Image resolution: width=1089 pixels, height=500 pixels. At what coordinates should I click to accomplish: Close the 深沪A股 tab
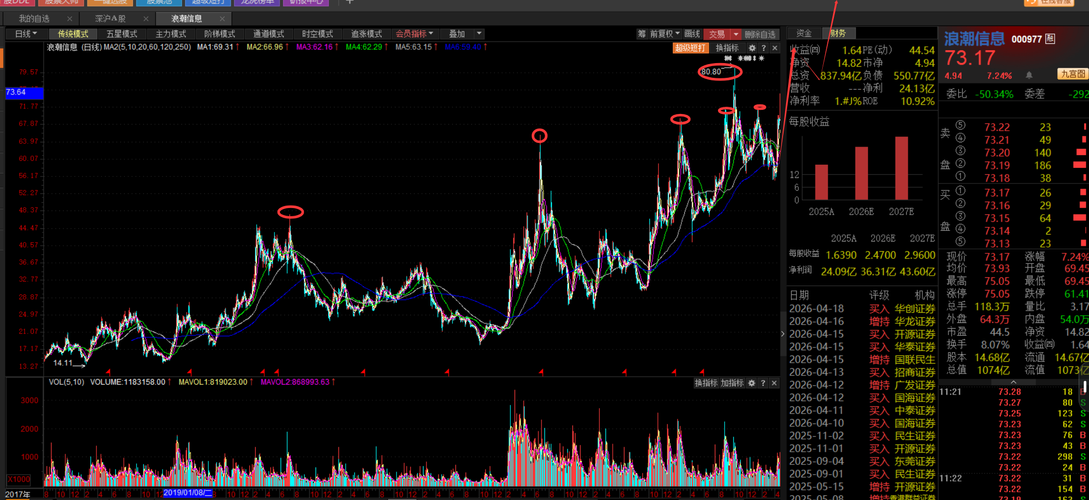click(147, 19)
